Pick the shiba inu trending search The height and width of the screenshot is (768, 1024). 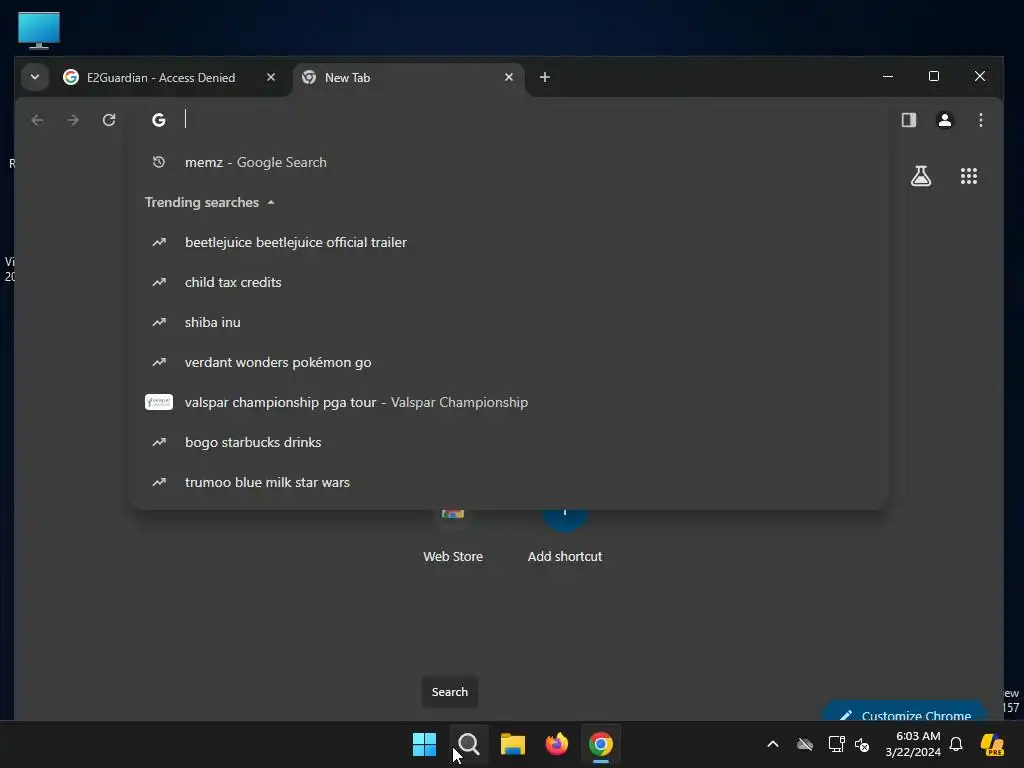tap(509, 322)
